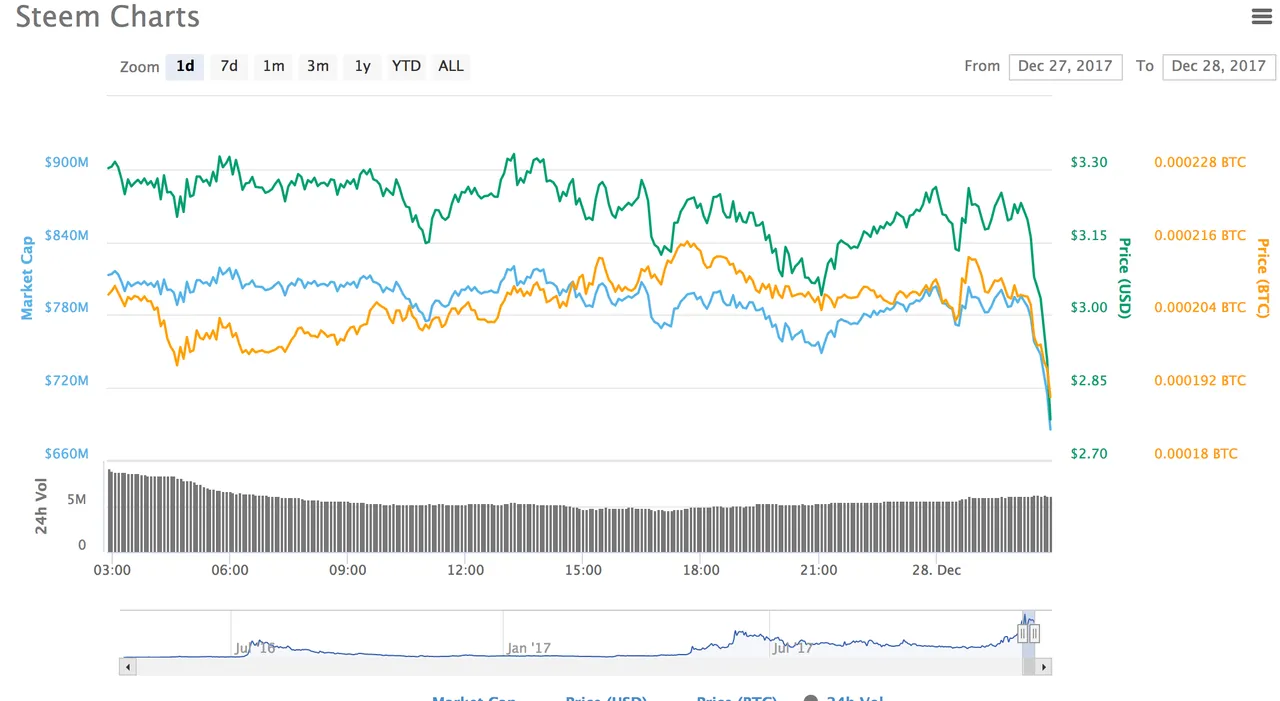This screenshot has width=1280, height=701.
Task: Click the 28. Dec time axis label
Action: tap(937, 570)
